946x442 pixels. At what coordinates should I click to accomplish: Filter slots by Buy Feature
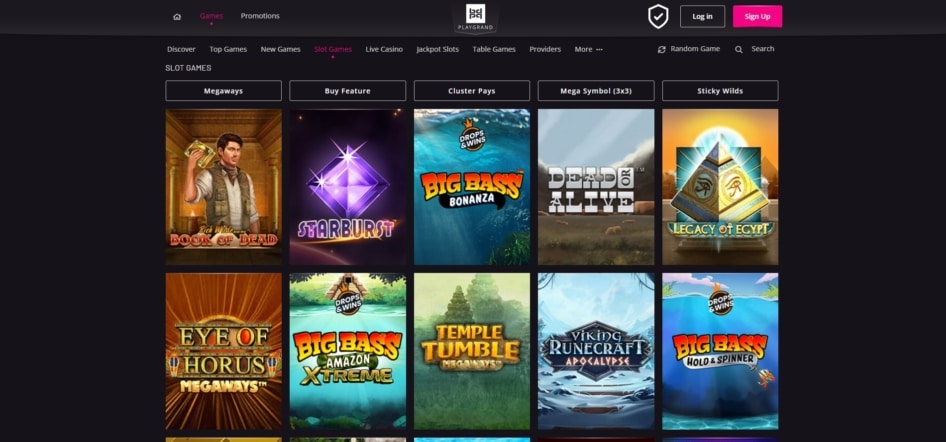(348, 91)
